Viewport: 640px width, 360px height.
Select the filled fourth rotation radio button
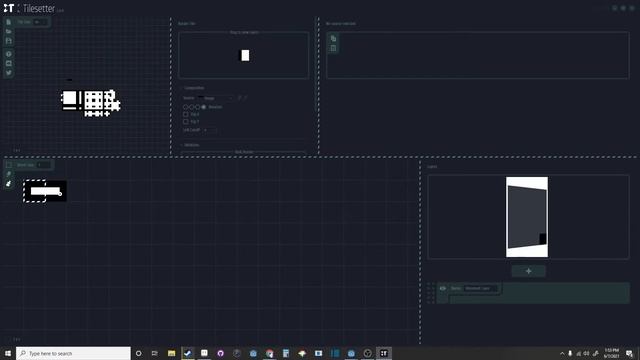pos(204,107)
